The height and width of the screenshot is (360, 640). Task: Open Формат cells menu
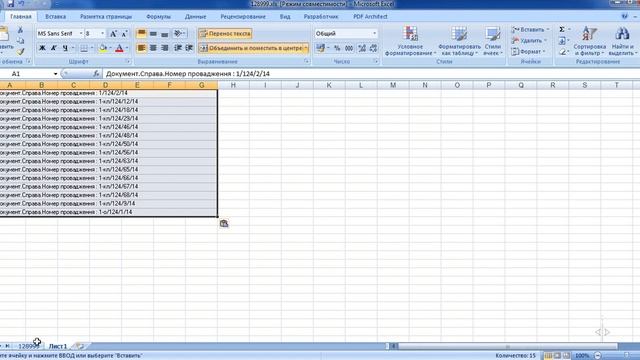click(x=528, y=51)
